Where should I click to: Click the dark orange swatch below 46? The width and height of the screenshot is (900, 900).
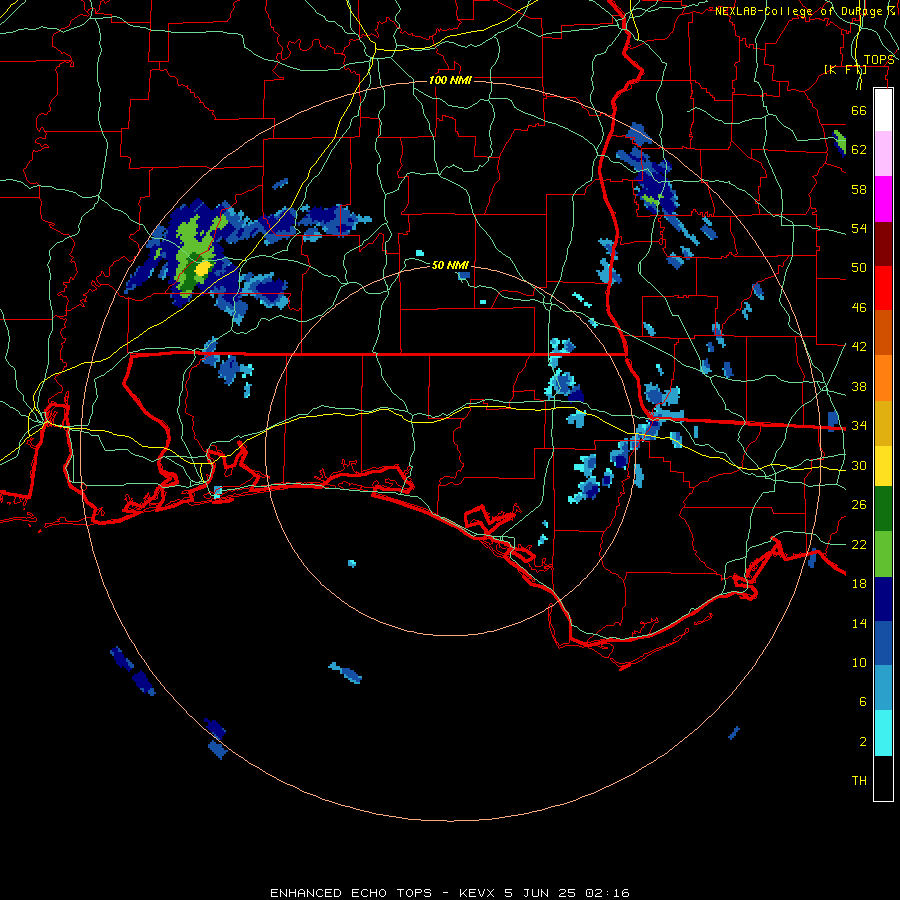(883, 333)
